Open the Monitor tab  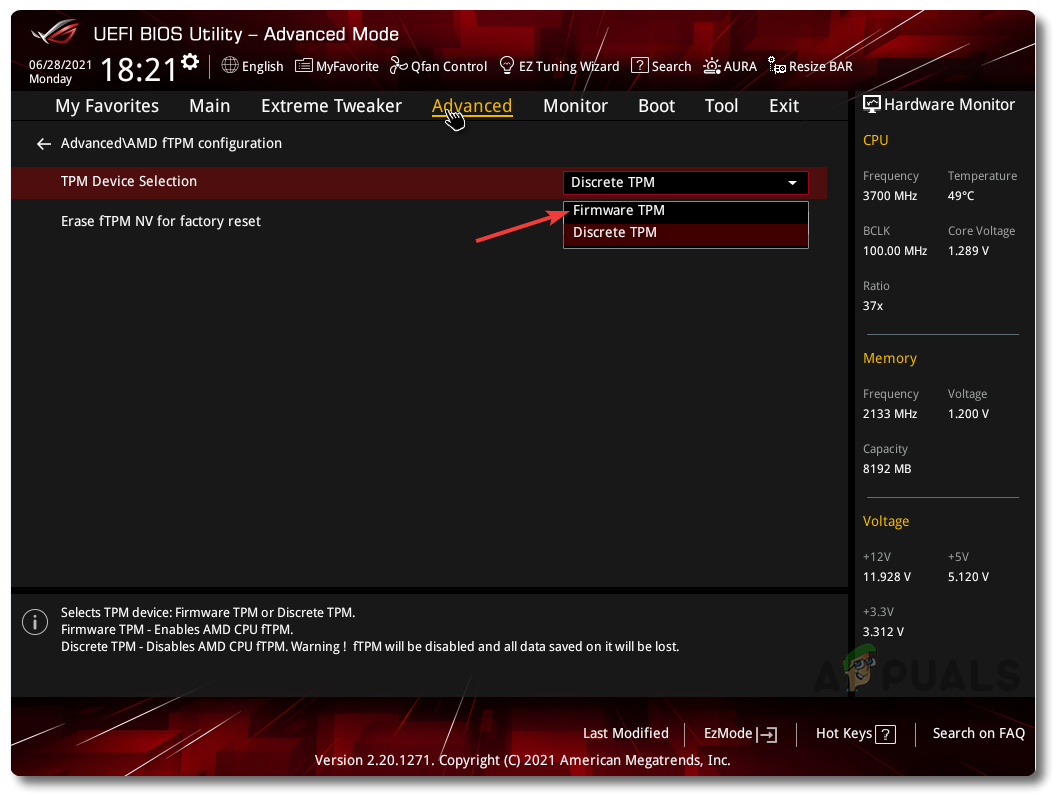575,106
